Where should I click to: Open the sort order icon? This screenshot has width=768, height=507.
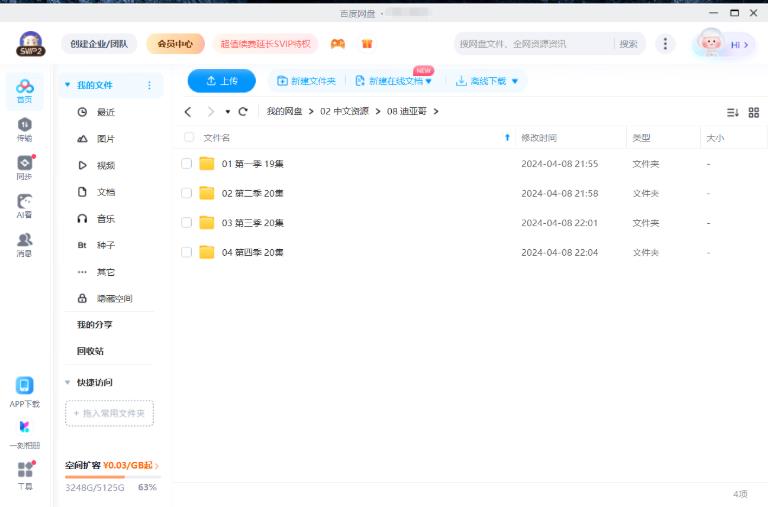732,113
